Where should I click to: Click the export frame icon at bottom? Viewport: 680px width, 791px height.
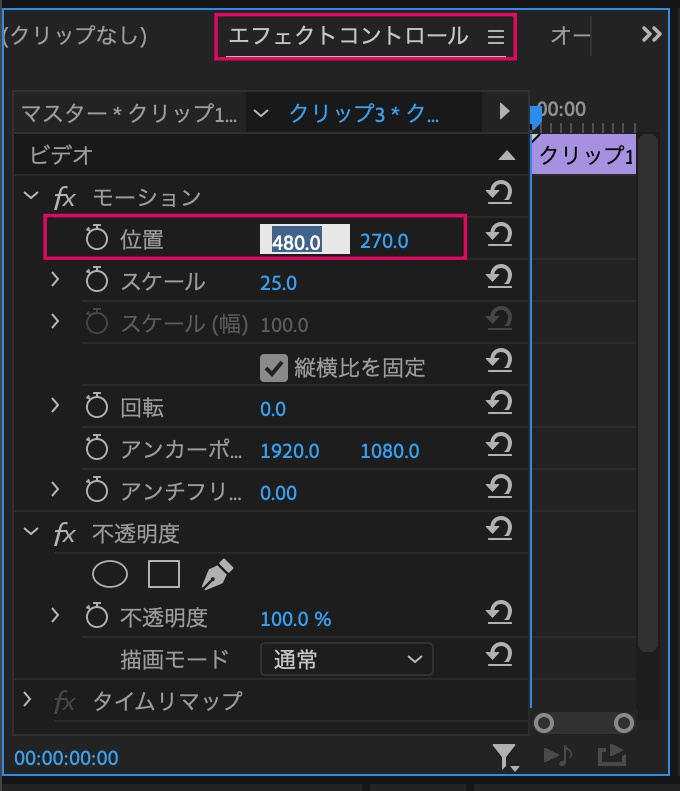point(612,756)
